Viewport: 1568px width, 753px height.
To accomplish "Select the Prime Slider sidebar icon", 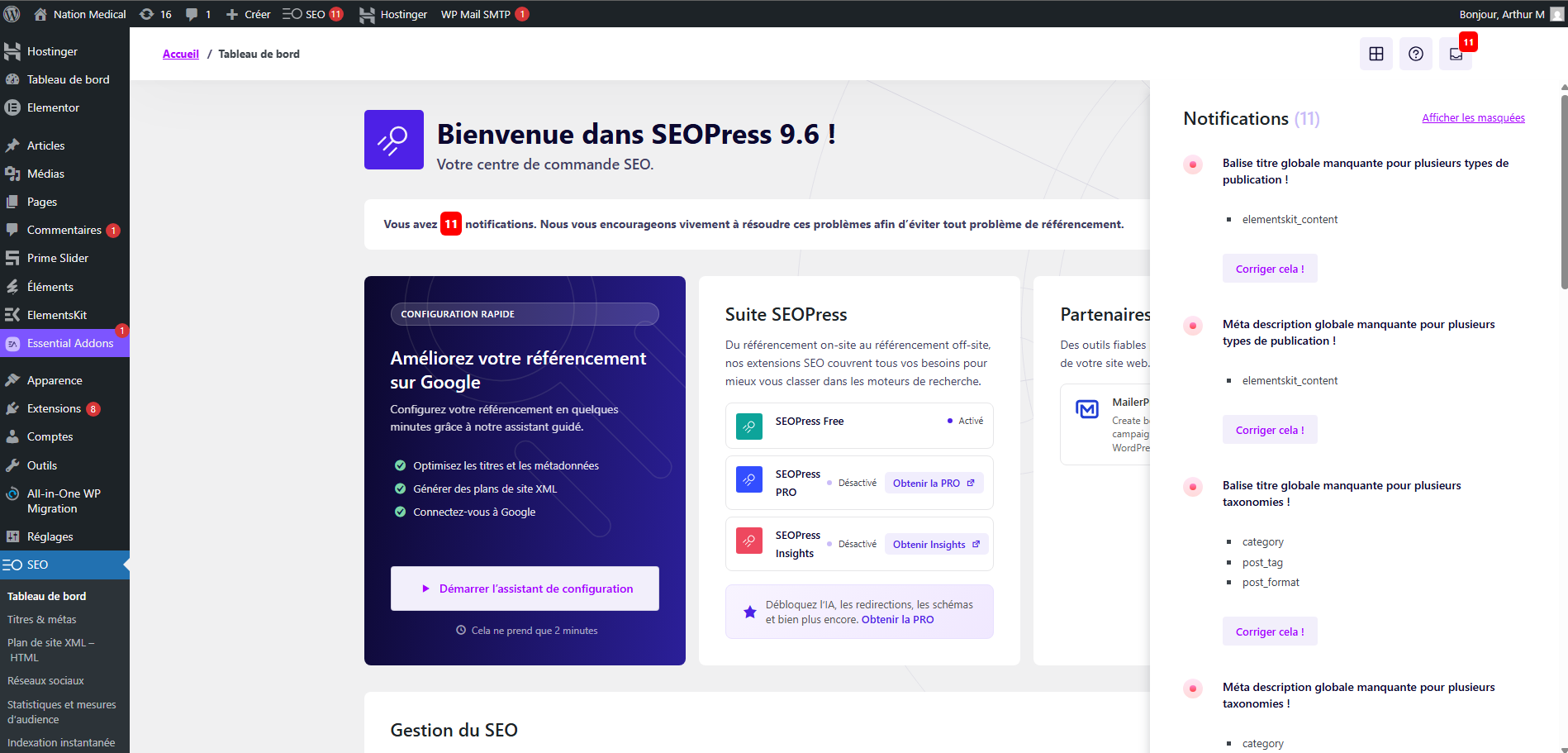I will click(12, 258).
